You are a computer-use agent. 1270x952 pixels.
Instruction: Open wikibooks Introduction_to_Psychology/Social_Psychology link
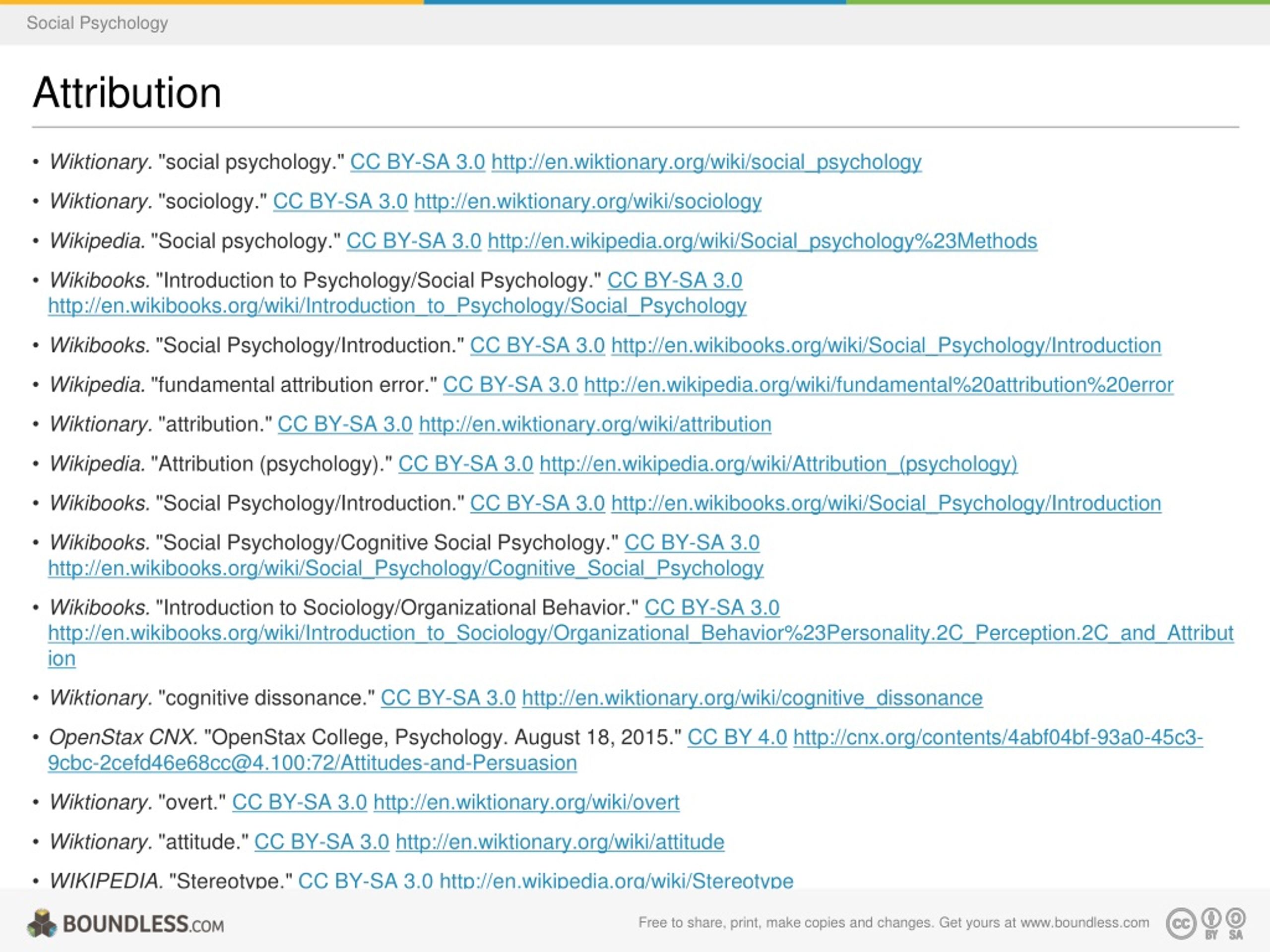pos(397,306)
